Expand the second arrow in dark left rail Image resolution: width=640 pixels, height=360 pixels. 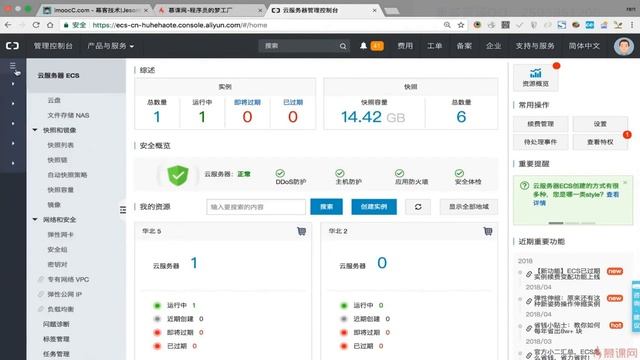[13, 104]
